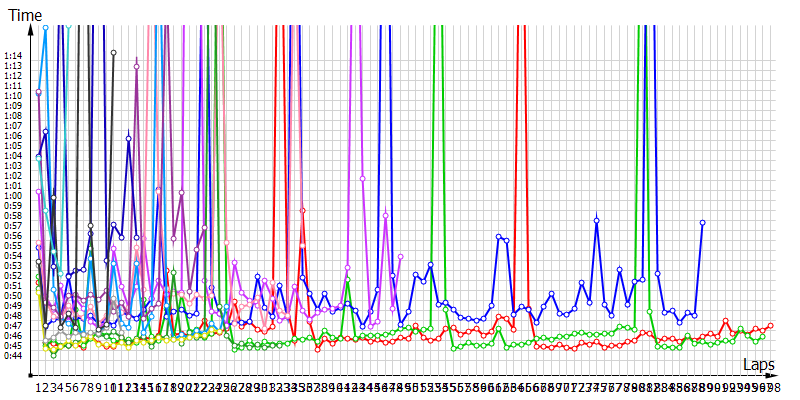Image resolution: width=800 pixels, height=400 pixels.
Task: Click the last green data point near chart end
Action: click(x=762, y=336)
